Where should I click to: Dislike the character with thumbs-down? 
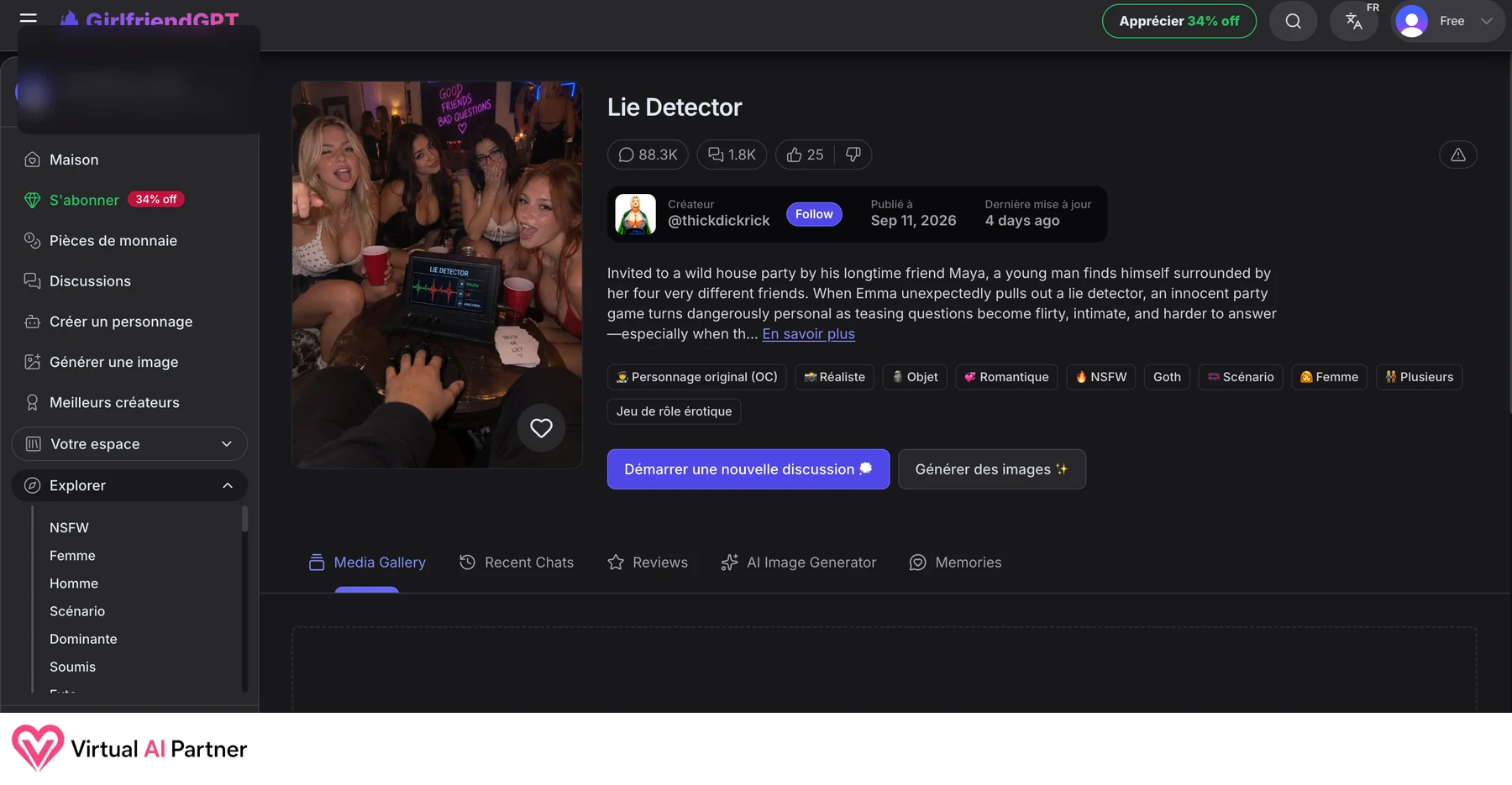coord(853,154)
